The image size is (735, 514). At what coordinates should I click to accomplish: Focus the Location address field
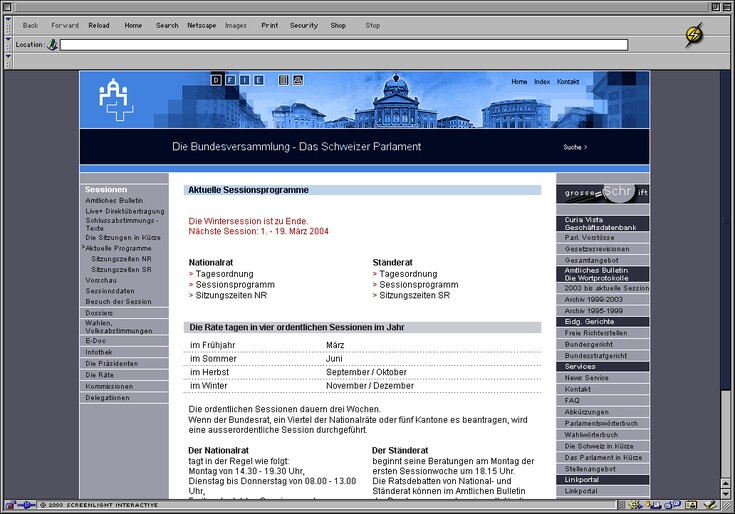click(x=344, y=45)
